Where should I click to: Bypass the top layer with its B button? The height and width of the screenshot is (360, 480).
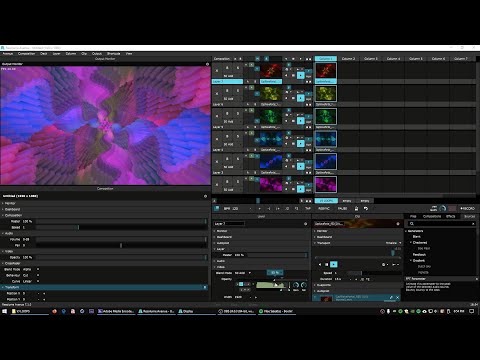[x=227, y=68]
